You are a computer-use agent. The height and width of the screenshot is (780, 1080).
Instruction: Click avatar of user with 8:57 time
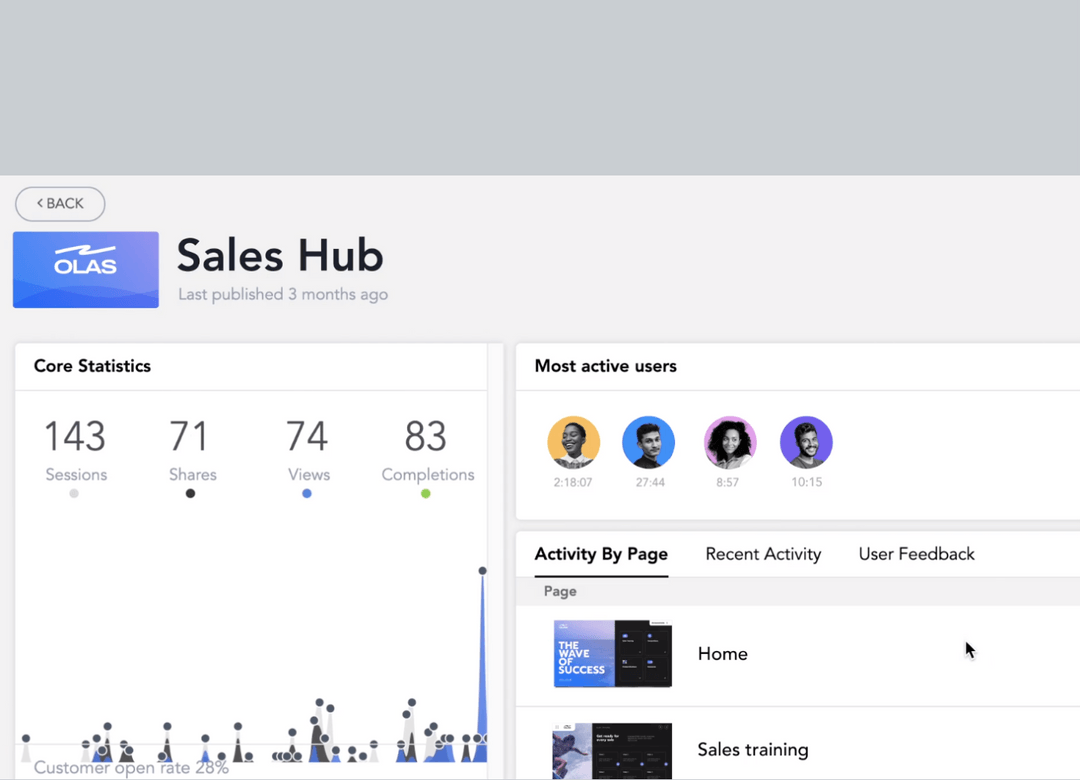[x=729, y=441]
